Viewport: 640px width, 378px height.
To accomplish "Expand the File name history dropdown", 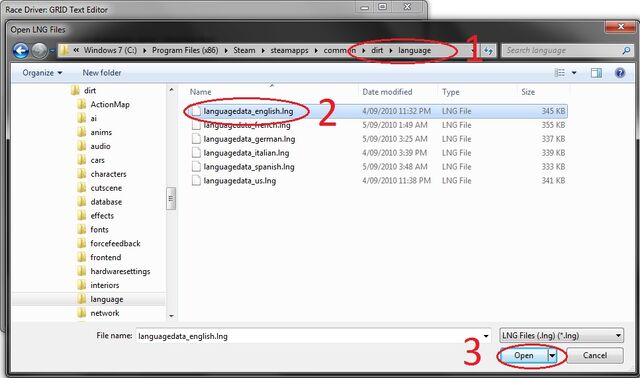I will point(486,336).
